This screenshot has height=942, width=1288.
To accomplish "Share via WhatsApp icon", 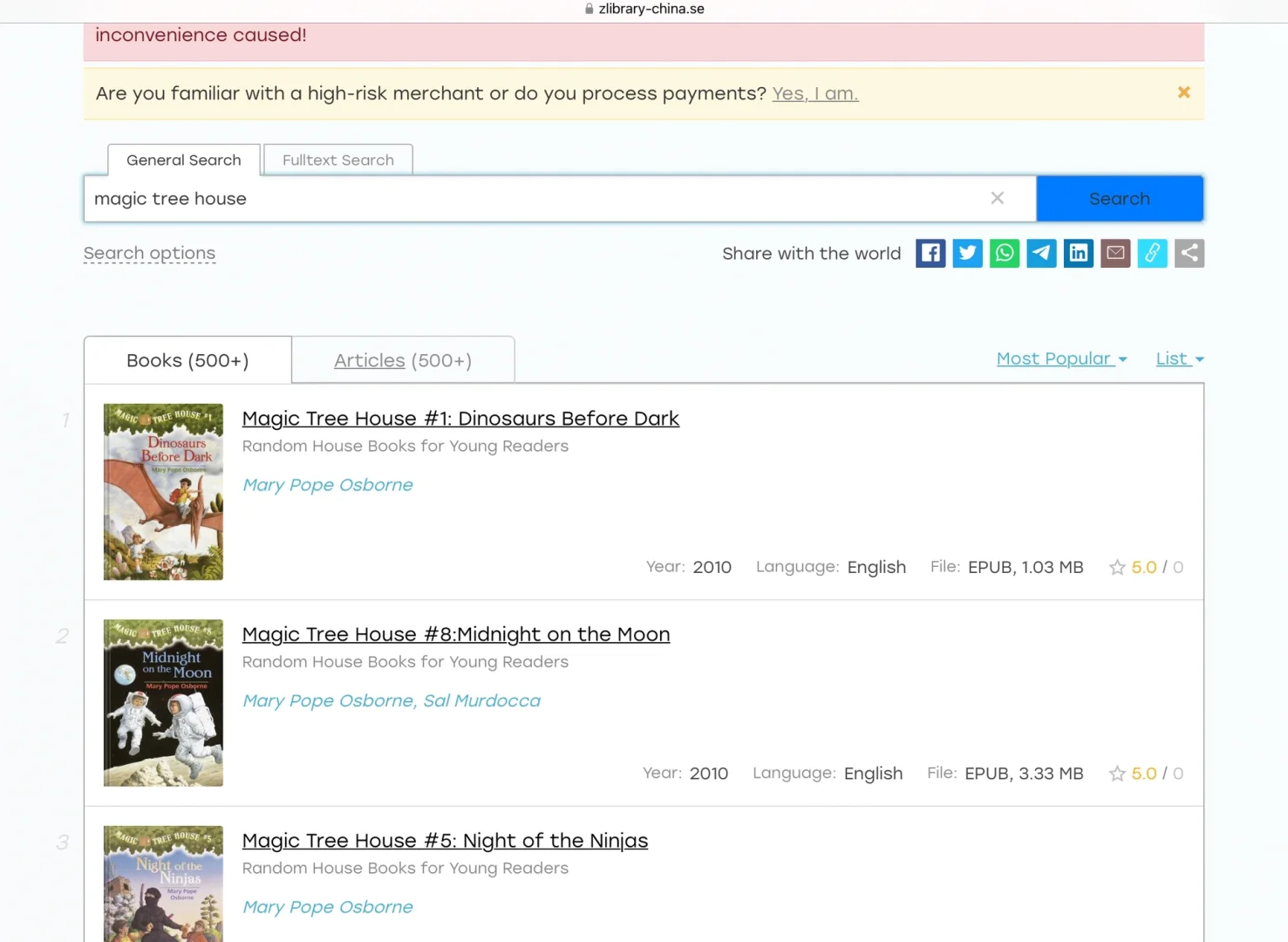I will click(1005, 253).
